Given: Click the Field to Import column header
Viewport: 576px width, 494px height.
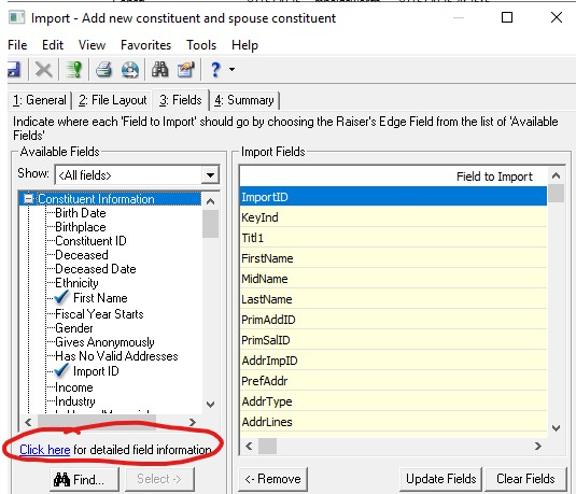Looking at the screenshot, I should click(x=393, y=176).
